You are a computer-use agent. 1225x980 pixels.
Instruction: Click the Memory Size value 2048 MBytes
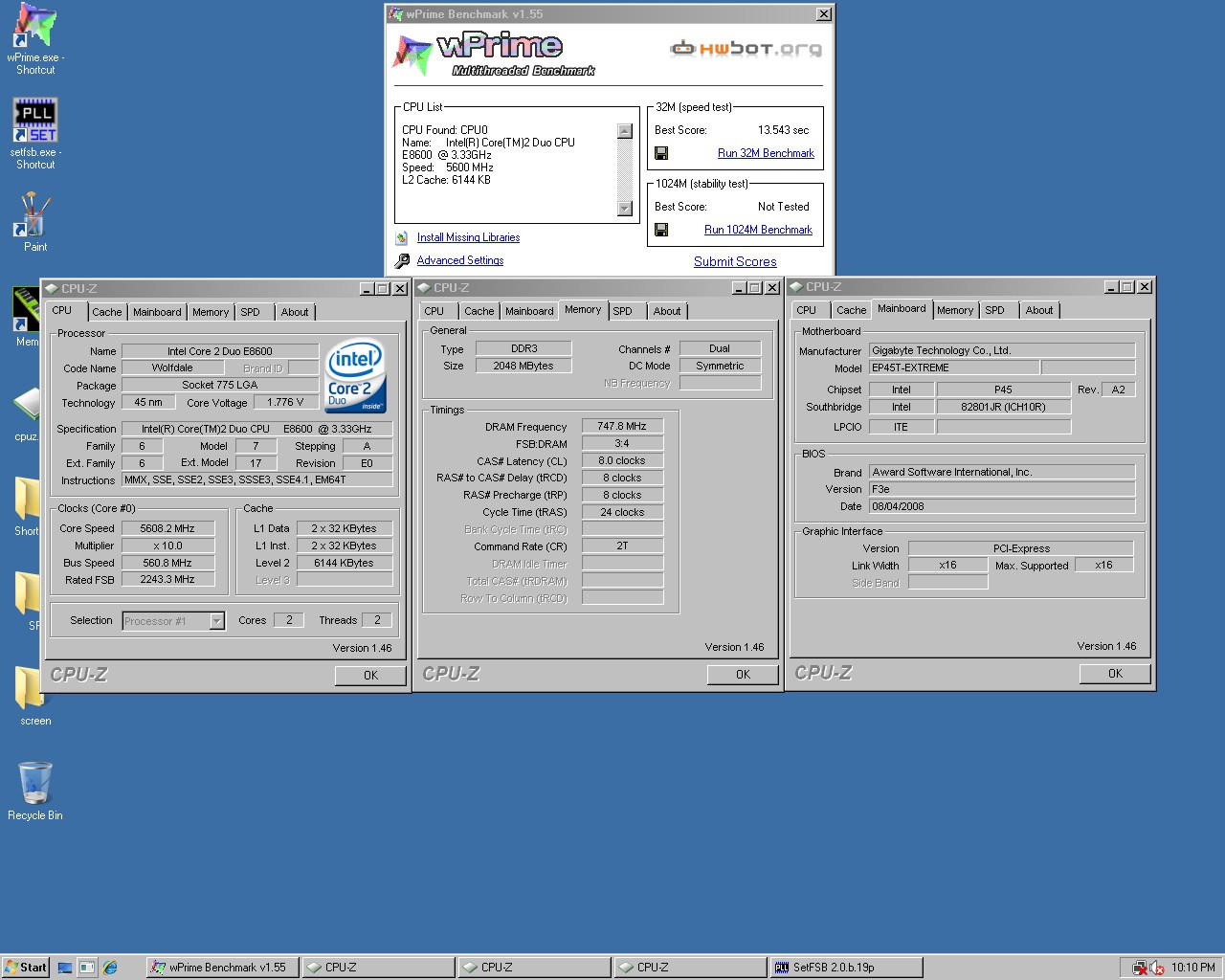tap(523, 366)
